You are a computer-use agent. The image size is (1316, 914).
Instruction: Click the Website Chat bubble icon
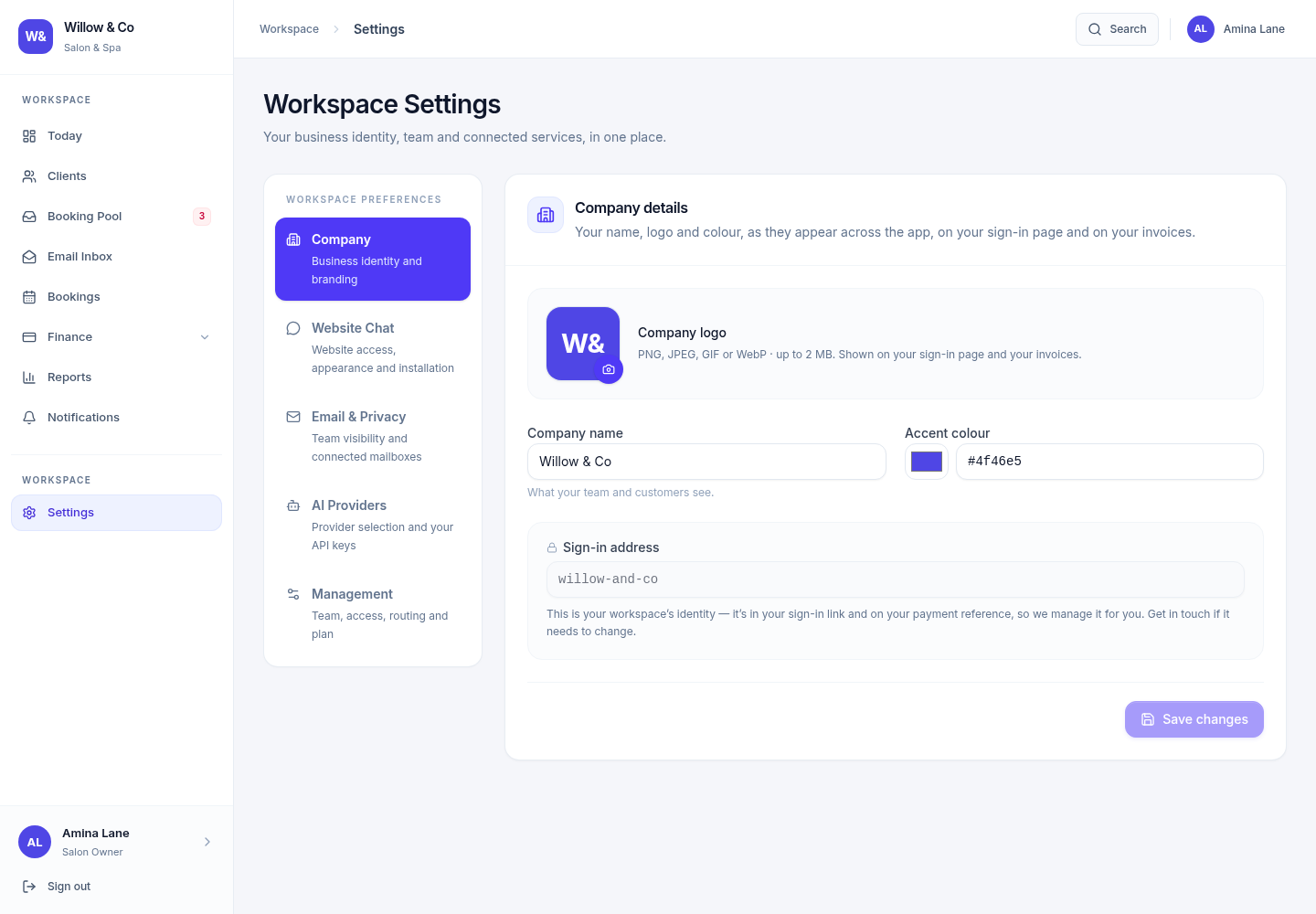tap(293, 328)
